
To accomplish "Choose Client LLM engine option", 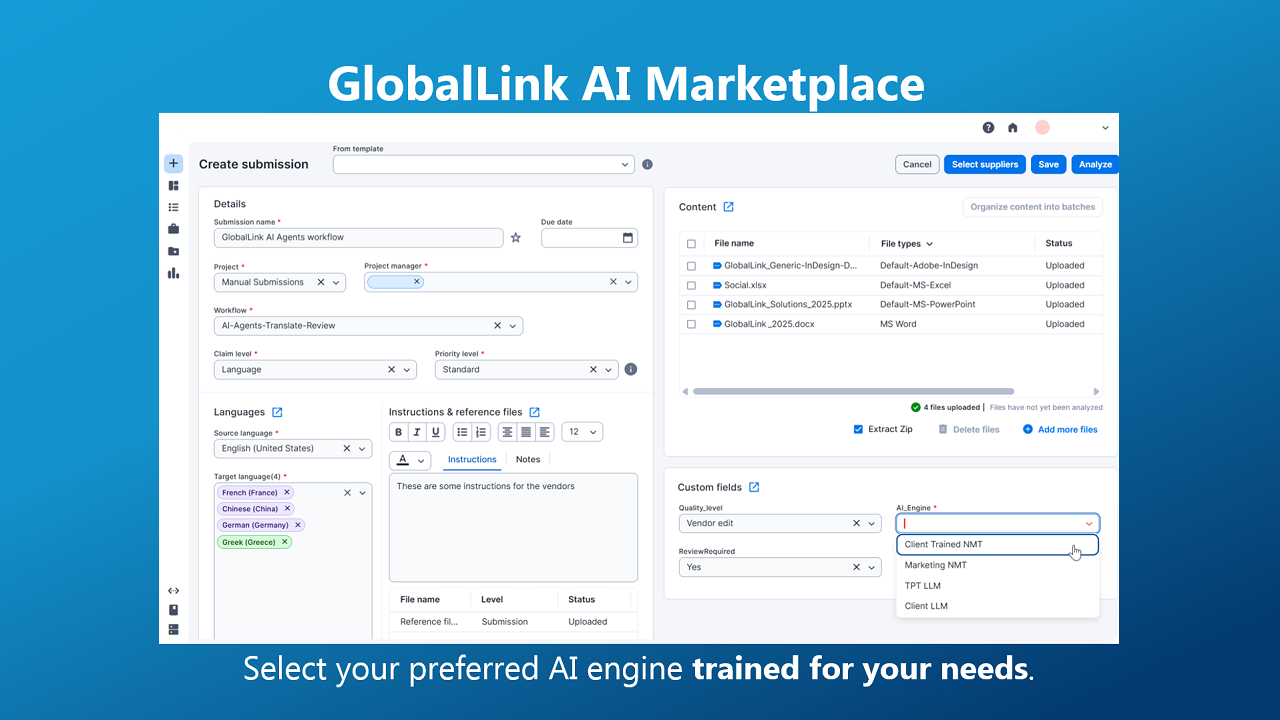I will coord(998,606).
